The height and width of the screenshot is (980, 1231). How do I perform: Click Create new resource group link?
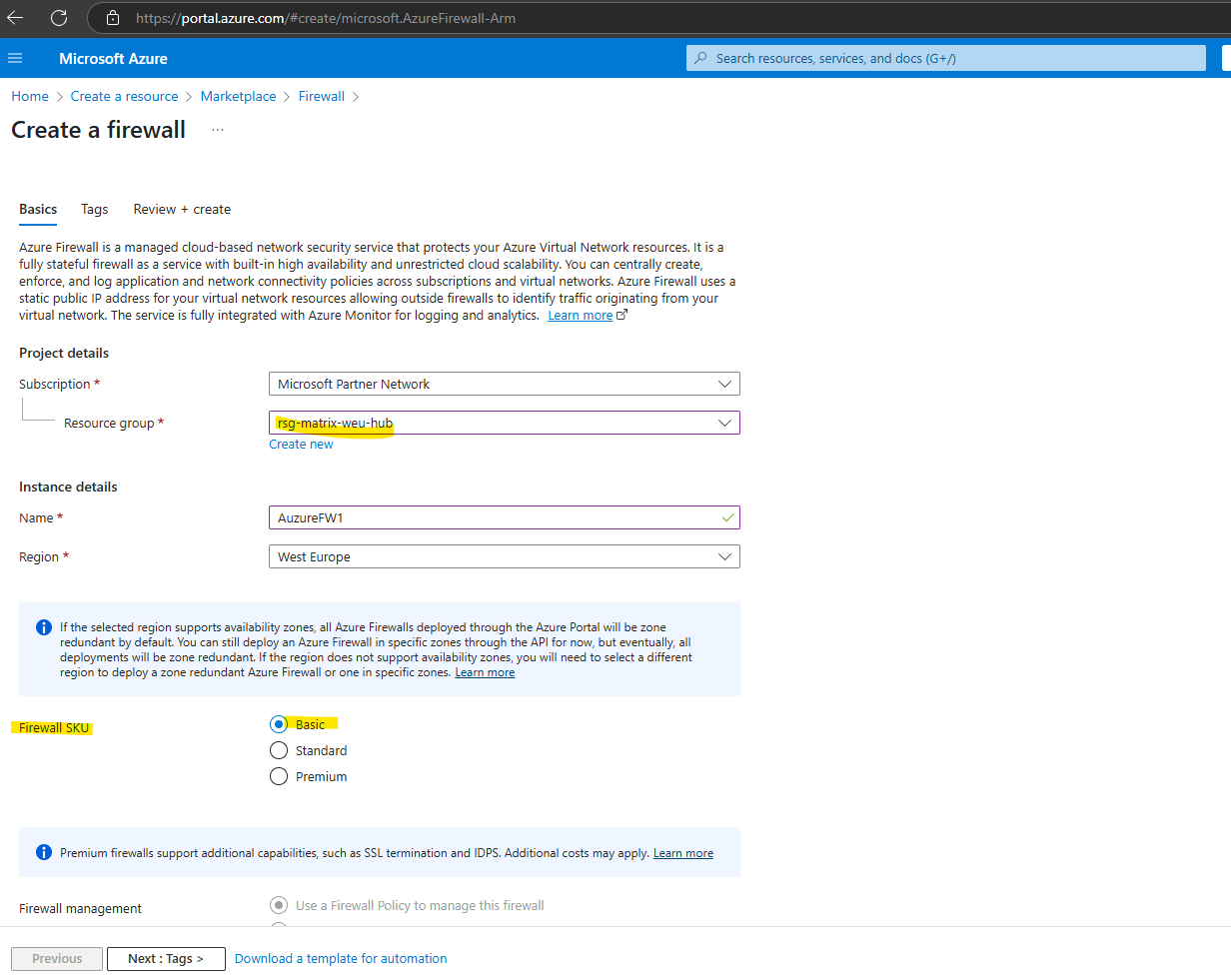301,444
